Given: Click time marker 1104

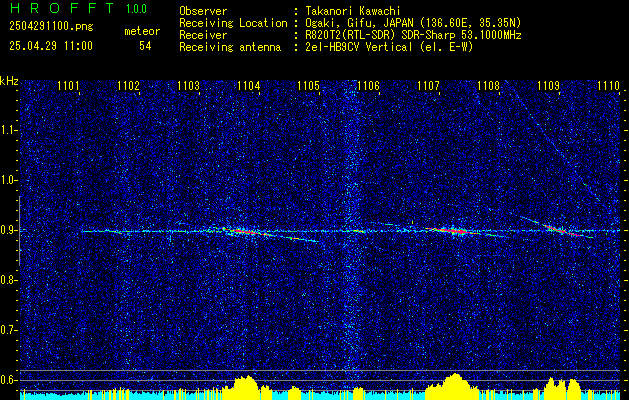Looking at the screenshot, I should 249,86.
